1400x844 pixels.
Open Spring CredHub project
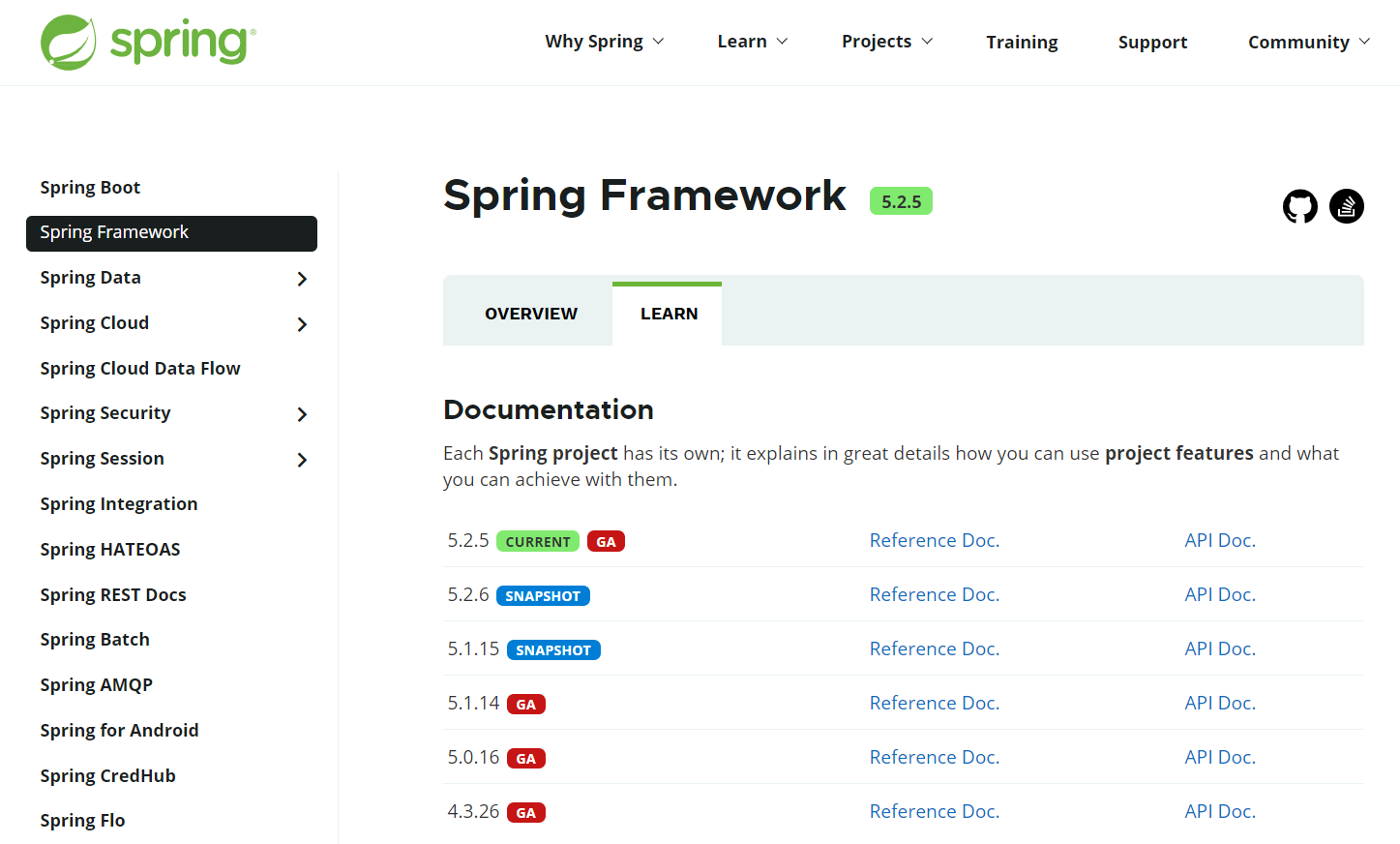107,776
